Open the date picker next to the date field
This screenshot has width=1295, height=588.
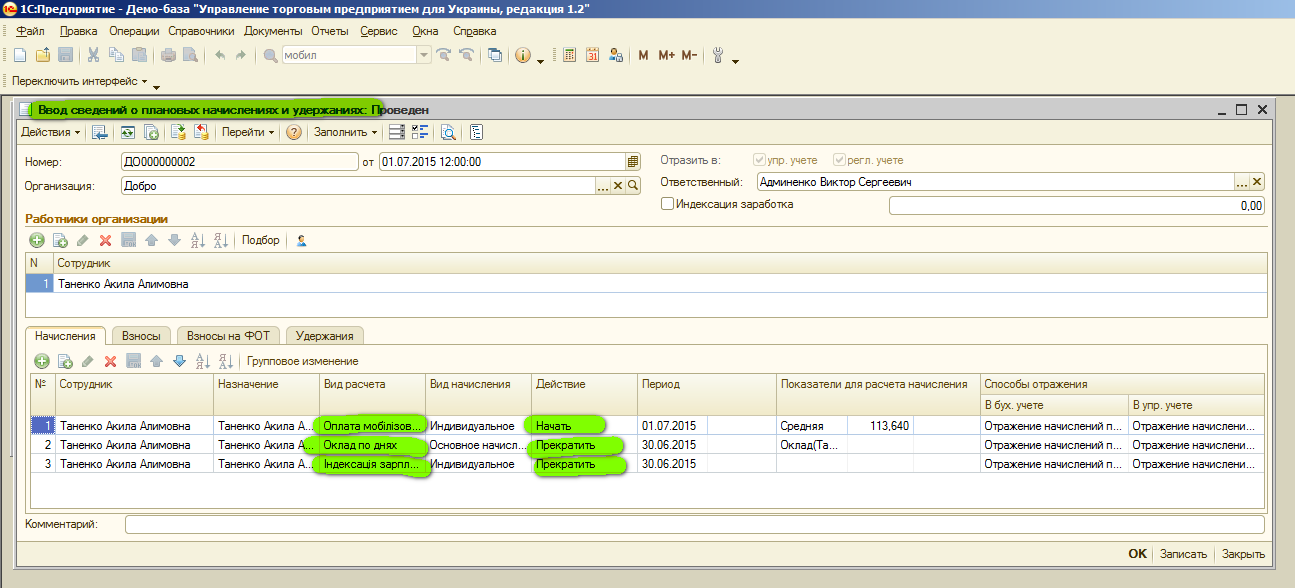(633, 161)
